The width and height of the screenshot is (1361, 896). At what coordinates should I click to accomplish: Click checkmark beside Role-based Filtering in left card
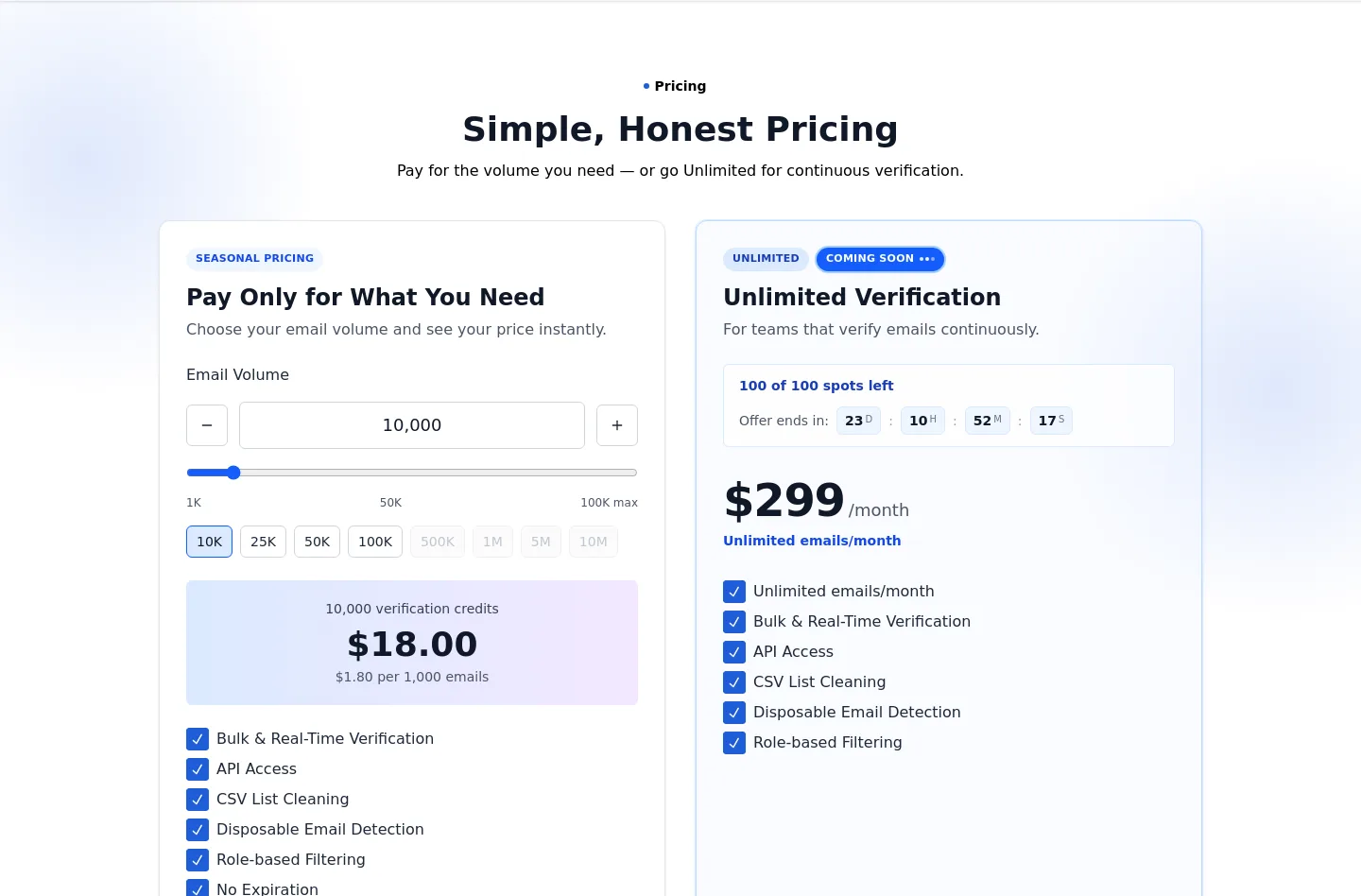coord(198,860)
